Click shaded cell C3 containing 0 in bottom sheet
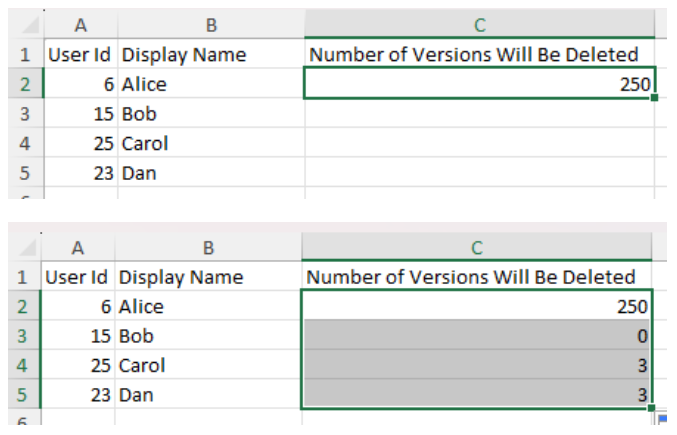This screenshot has height=435, width=677. (x=477, y=335)
